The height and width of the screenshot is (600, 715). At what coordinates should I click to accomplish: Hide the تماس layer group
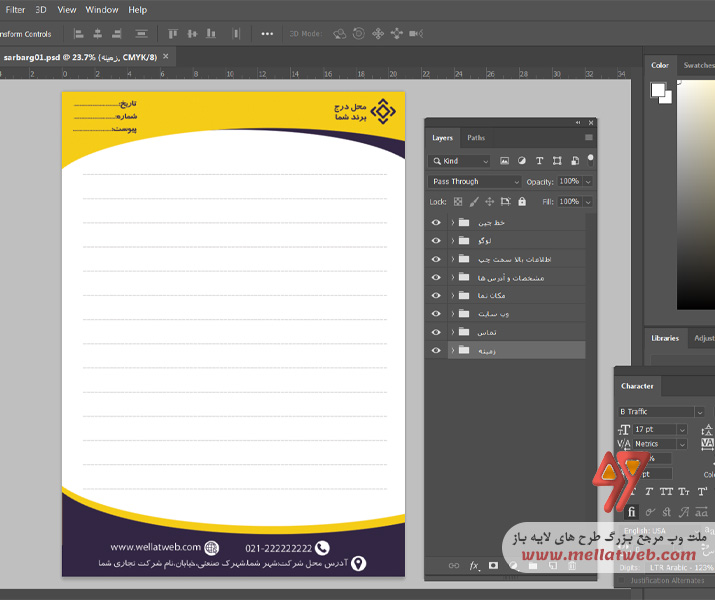point(436,332)
